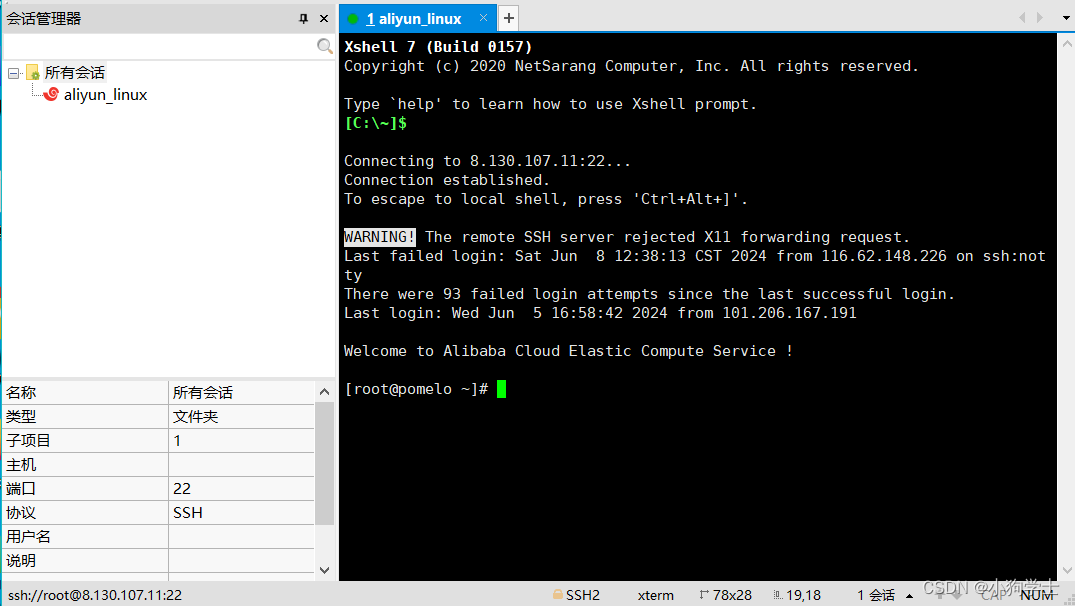Viewport: 1075px width, 606px height.
Task: Focus the session manager search field
Action: click(x=160, y=46)
